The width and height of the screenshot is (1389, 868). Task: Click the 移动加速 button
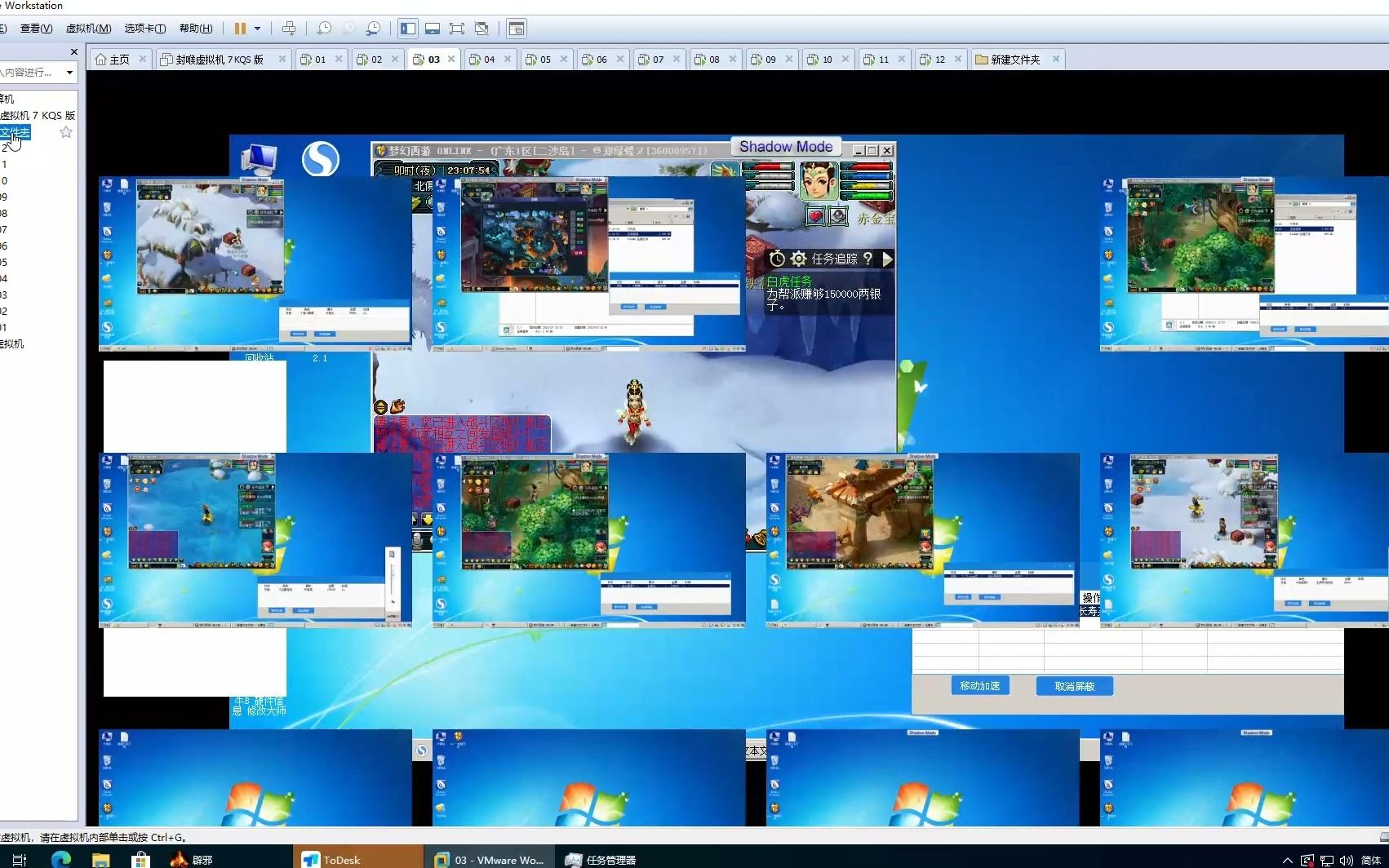tap(980, 686)
